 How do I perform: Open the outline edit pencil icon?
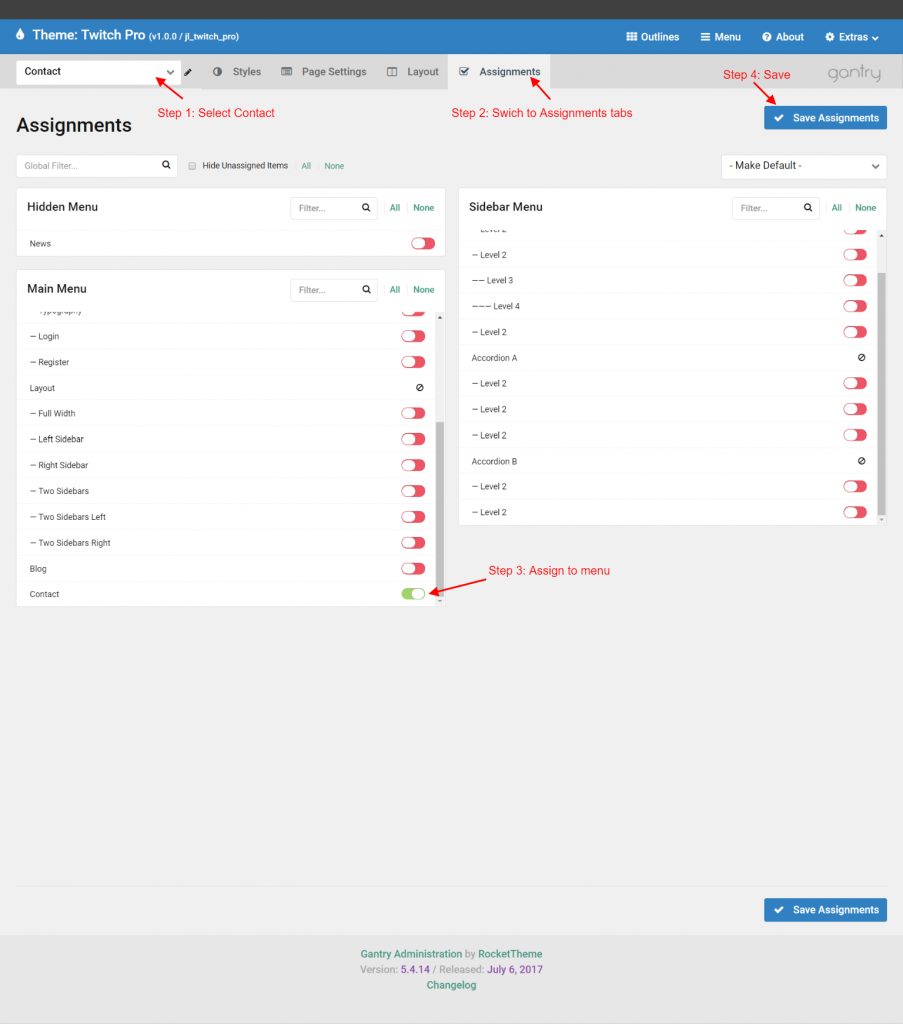click(189, 71)
